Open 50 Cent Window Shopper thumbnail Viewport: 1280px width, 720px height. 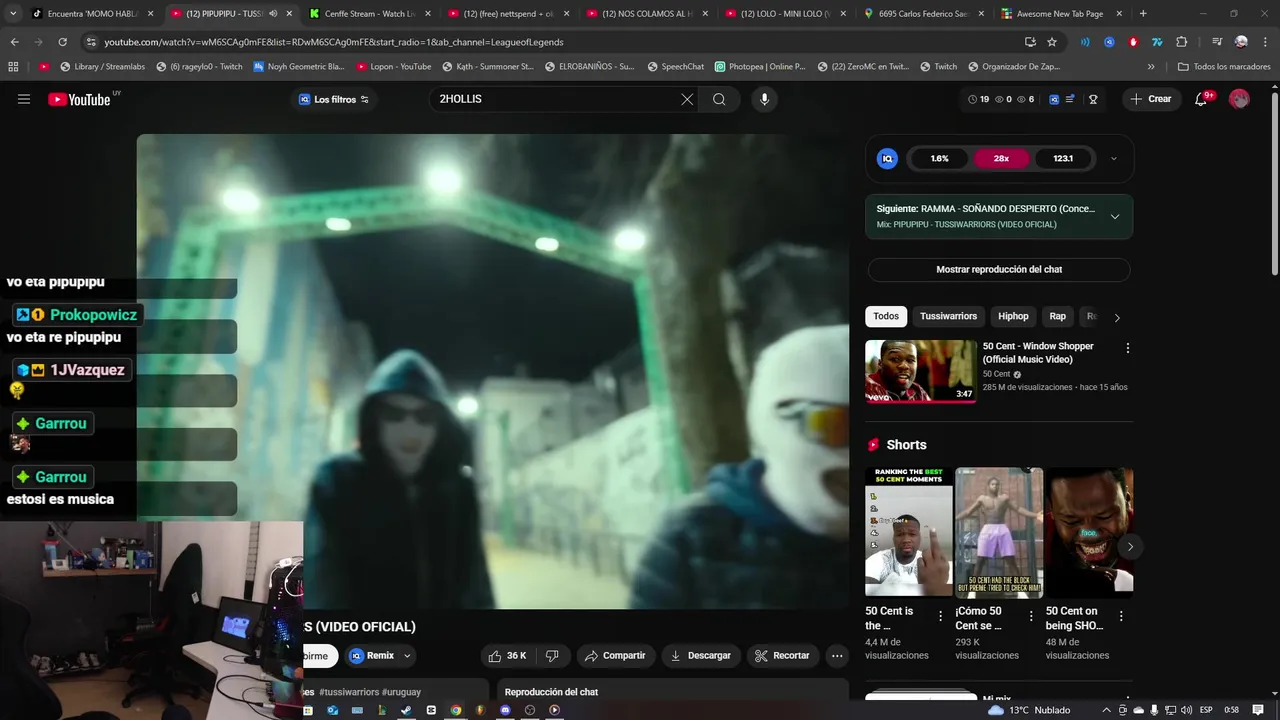921,371
